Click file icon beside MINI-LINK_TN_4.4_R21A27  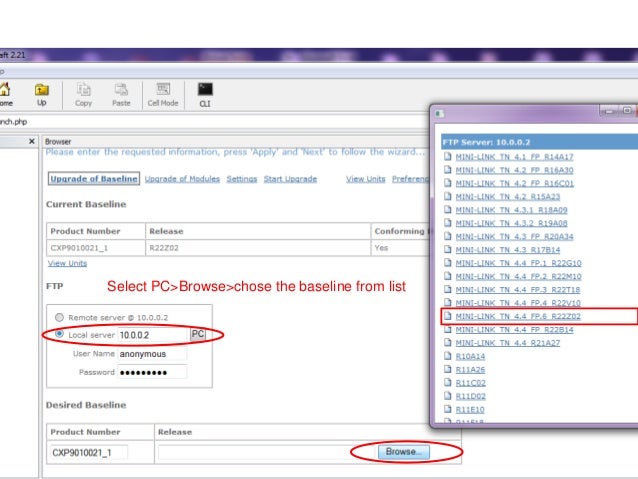pyautogui.click(x=448, y=343)
